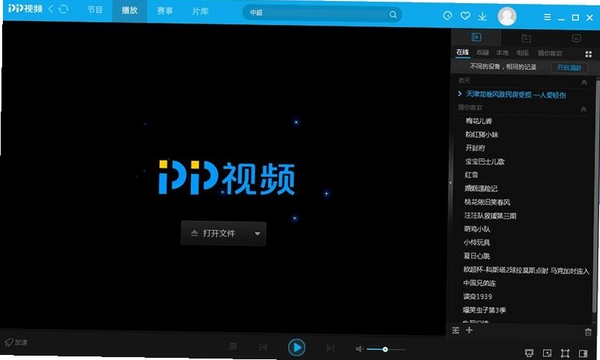Open the main menu hamburger icon
Viewport: 600px width, 360px height.
pyautogui.click(x=548, y=17)
